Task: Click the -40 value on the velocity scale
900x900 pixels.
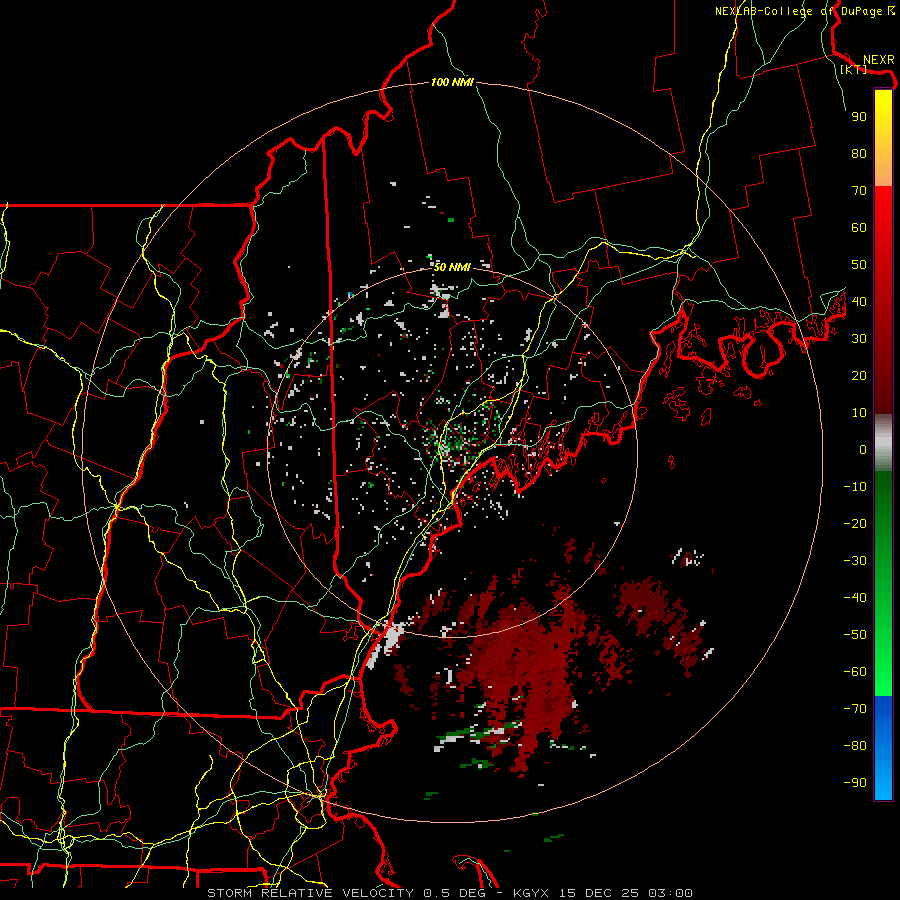Action: pos(855,598)
